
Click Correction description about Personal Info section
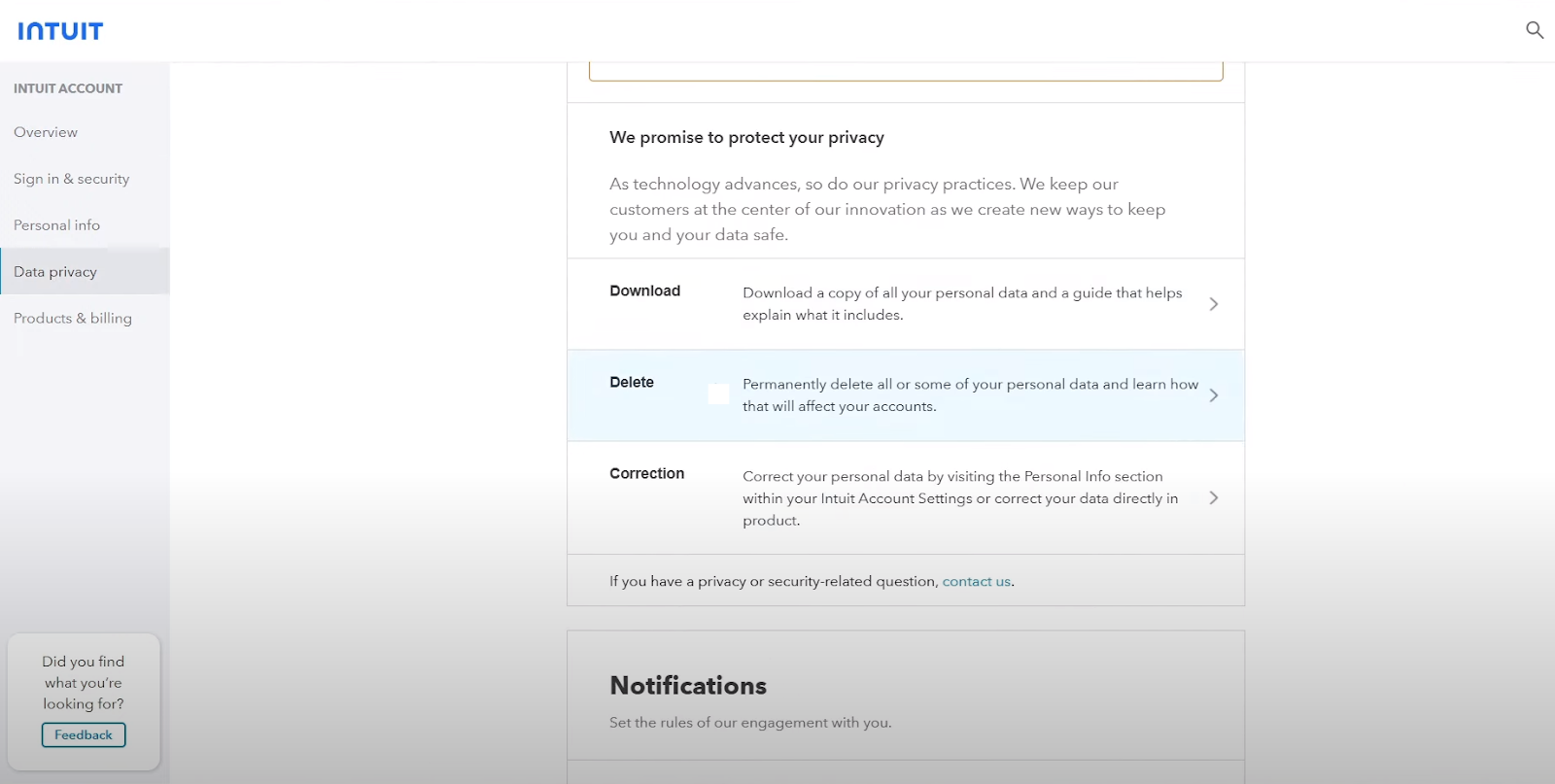click(960, 498)
